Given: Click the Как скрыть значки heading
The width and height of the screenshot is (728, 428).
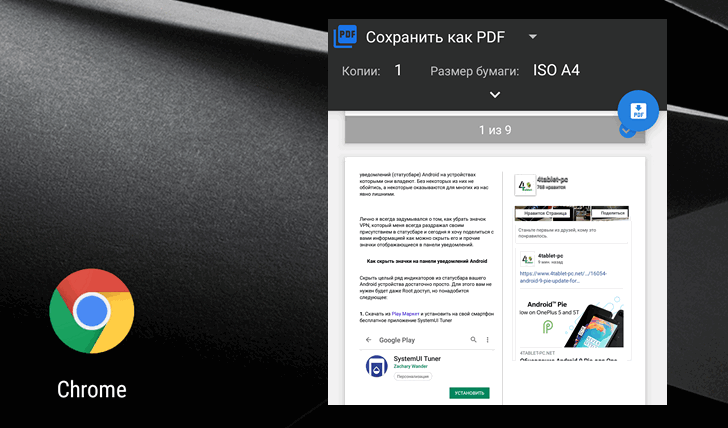Looking at the screenshot, I should point(427,261).
